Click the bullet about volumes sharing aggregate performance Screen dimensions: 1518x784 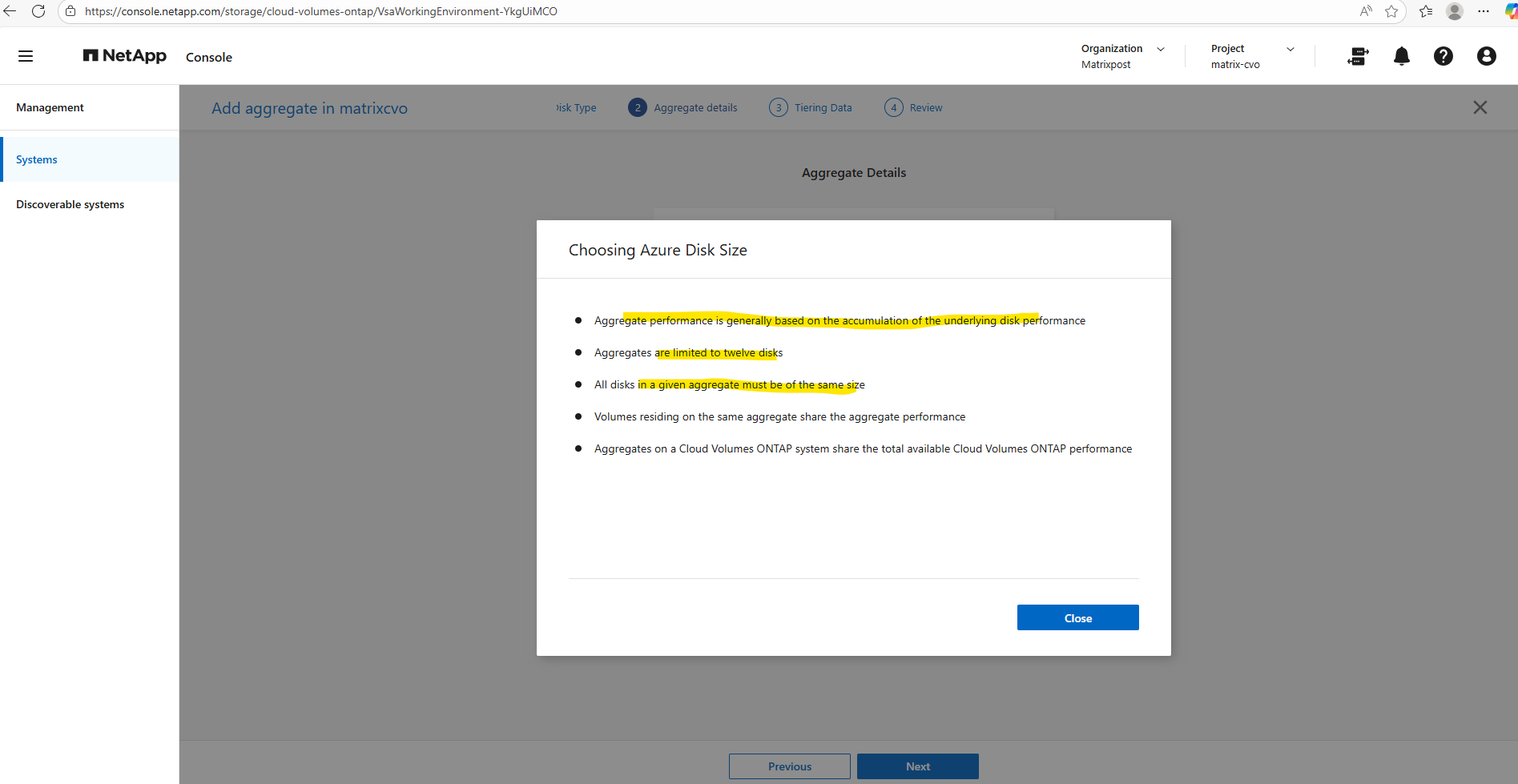[x=779, y=416]
